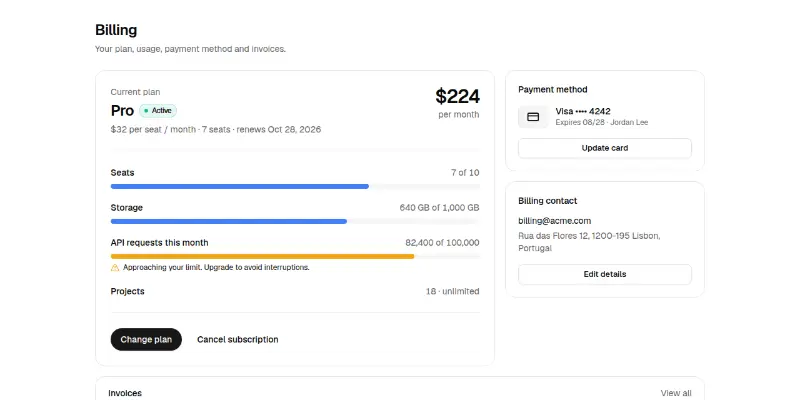The width and height of the screenshot is (800, 400).
Task: Click the Storage usage label
Action: pos(127,208)
